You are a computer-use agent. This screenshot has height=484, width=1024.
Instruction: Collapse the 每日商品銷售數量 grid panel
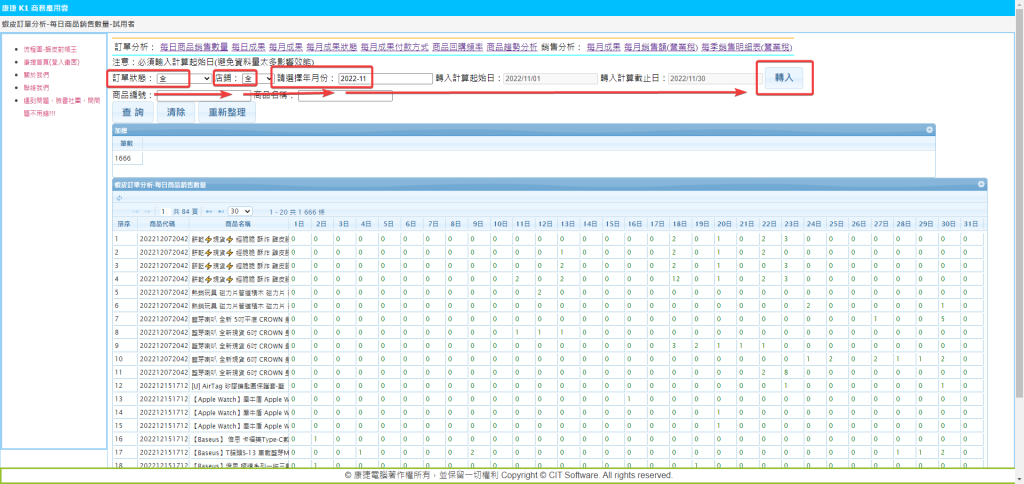click(981, 184)
